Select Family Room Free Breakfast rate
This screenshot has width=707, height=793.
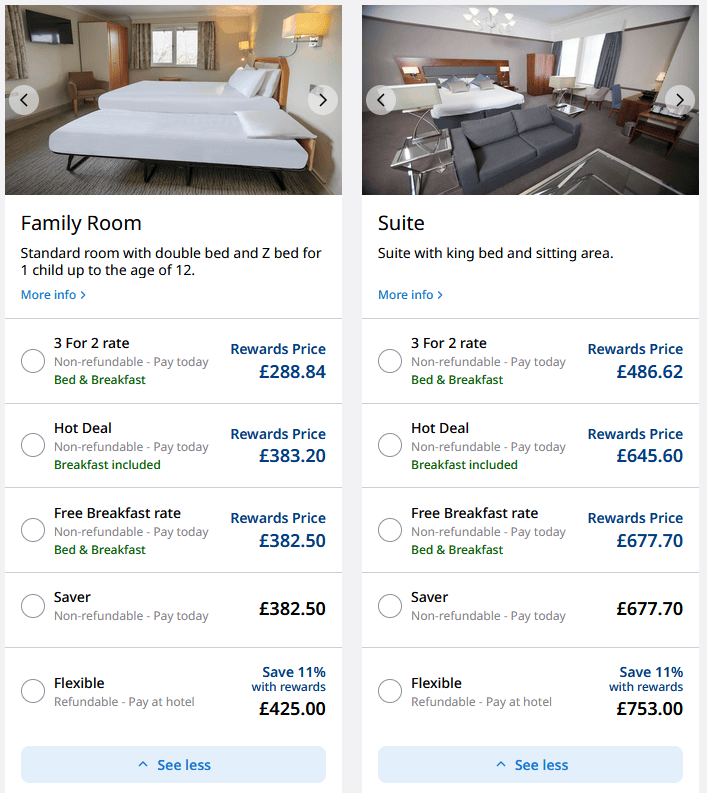click(x=33, y=531)
